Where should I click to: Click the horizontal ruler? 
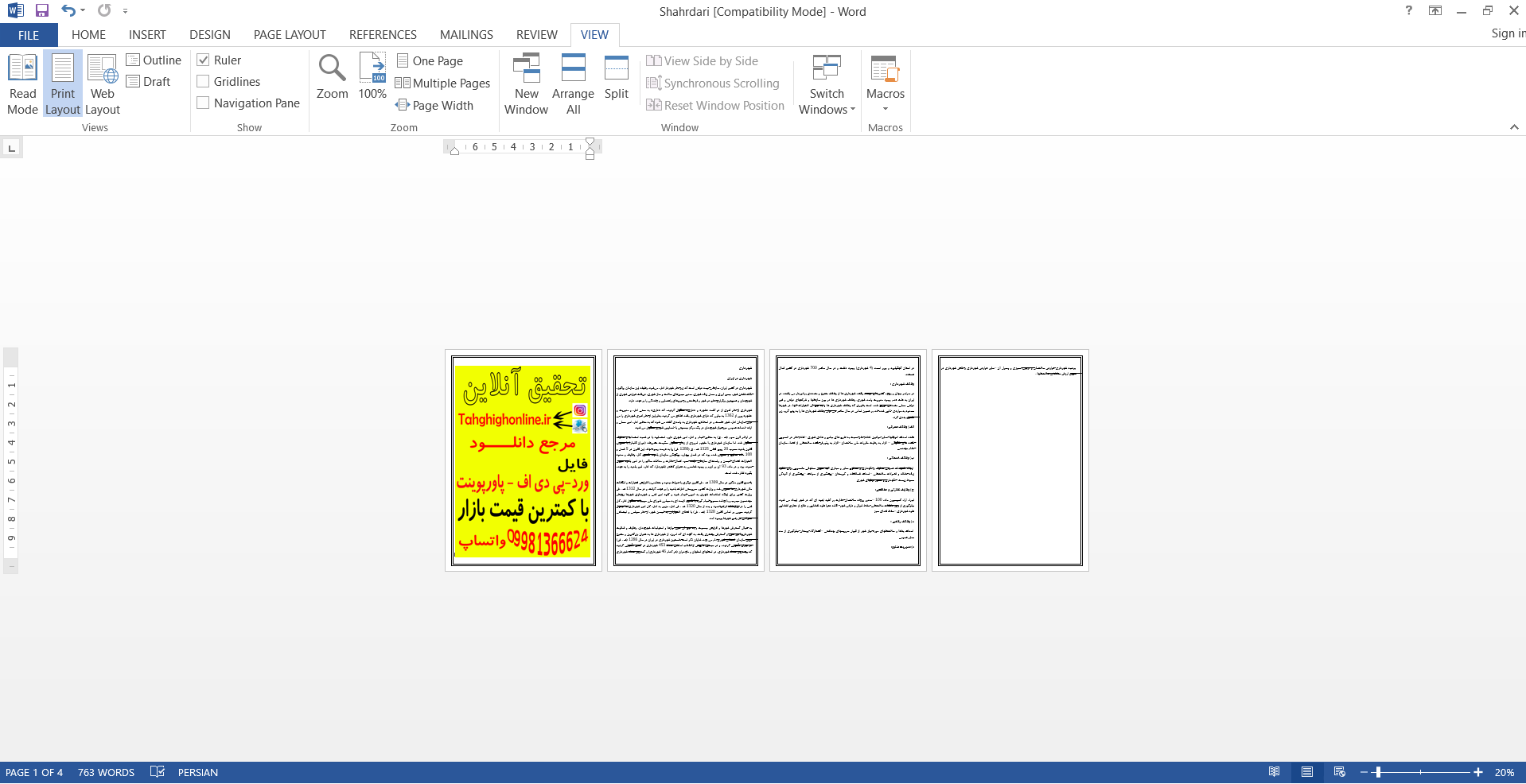(x=523, y=147)
